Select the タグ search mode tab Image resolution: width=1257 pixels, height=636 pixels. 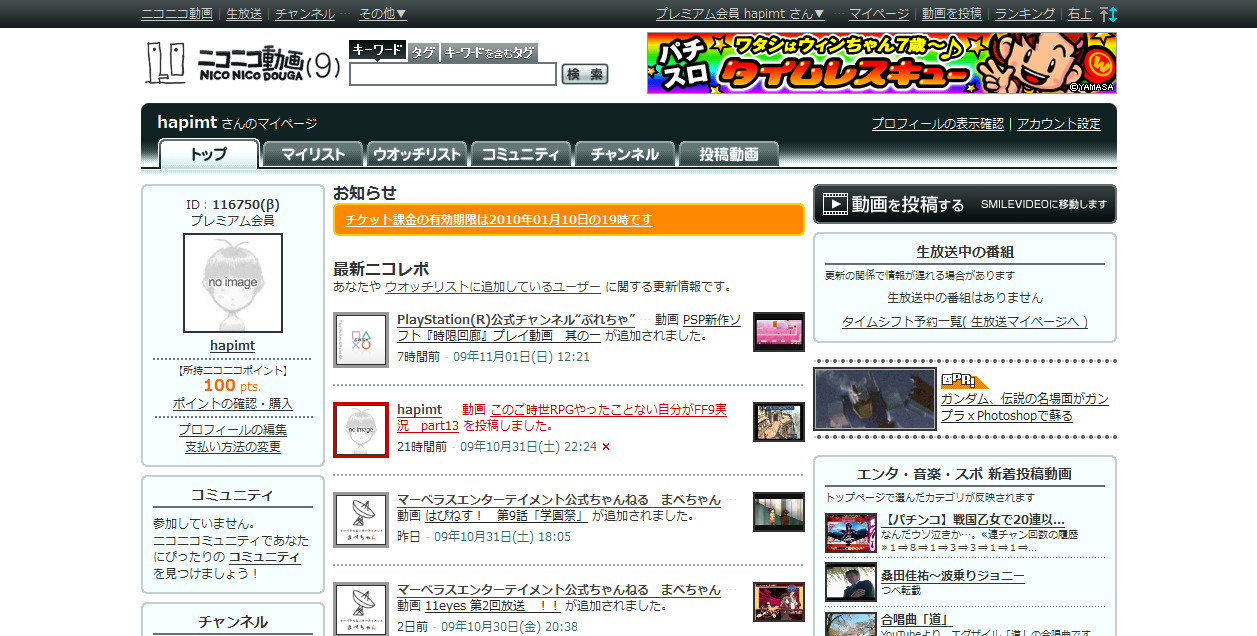pos(423,52)
